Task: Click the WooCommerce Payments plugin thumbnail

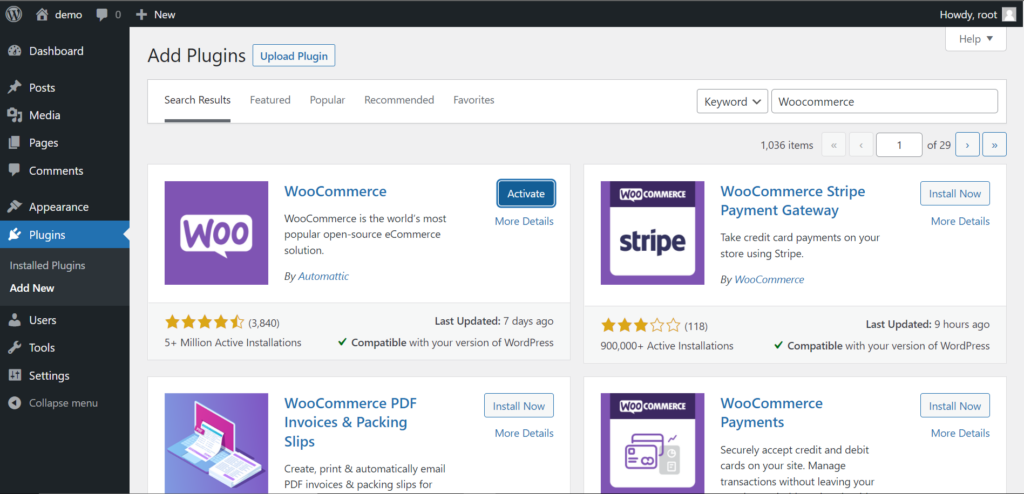Action: [x=652, y=443]
